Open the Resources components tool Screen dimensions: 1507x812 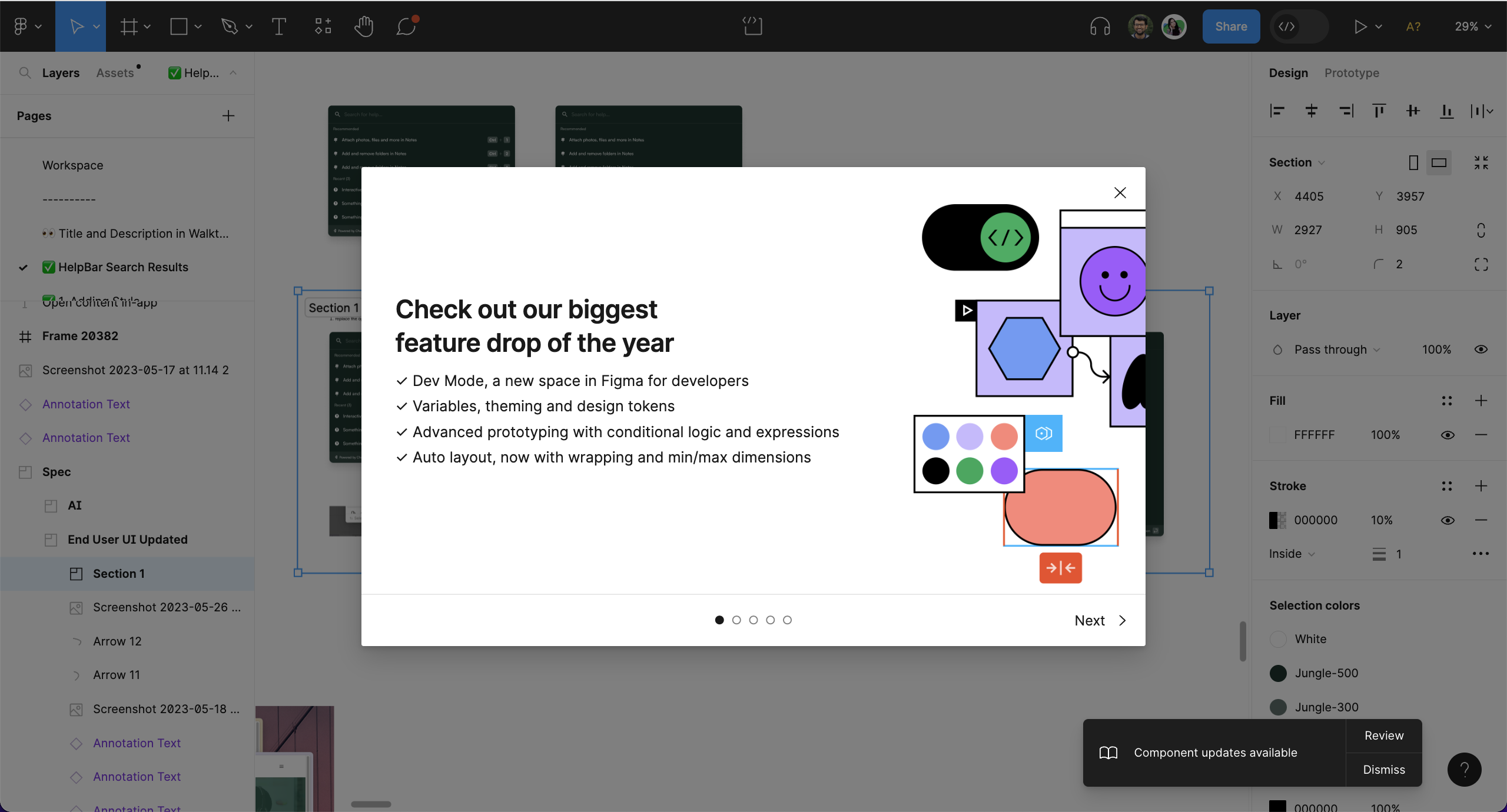click(323, 26)
